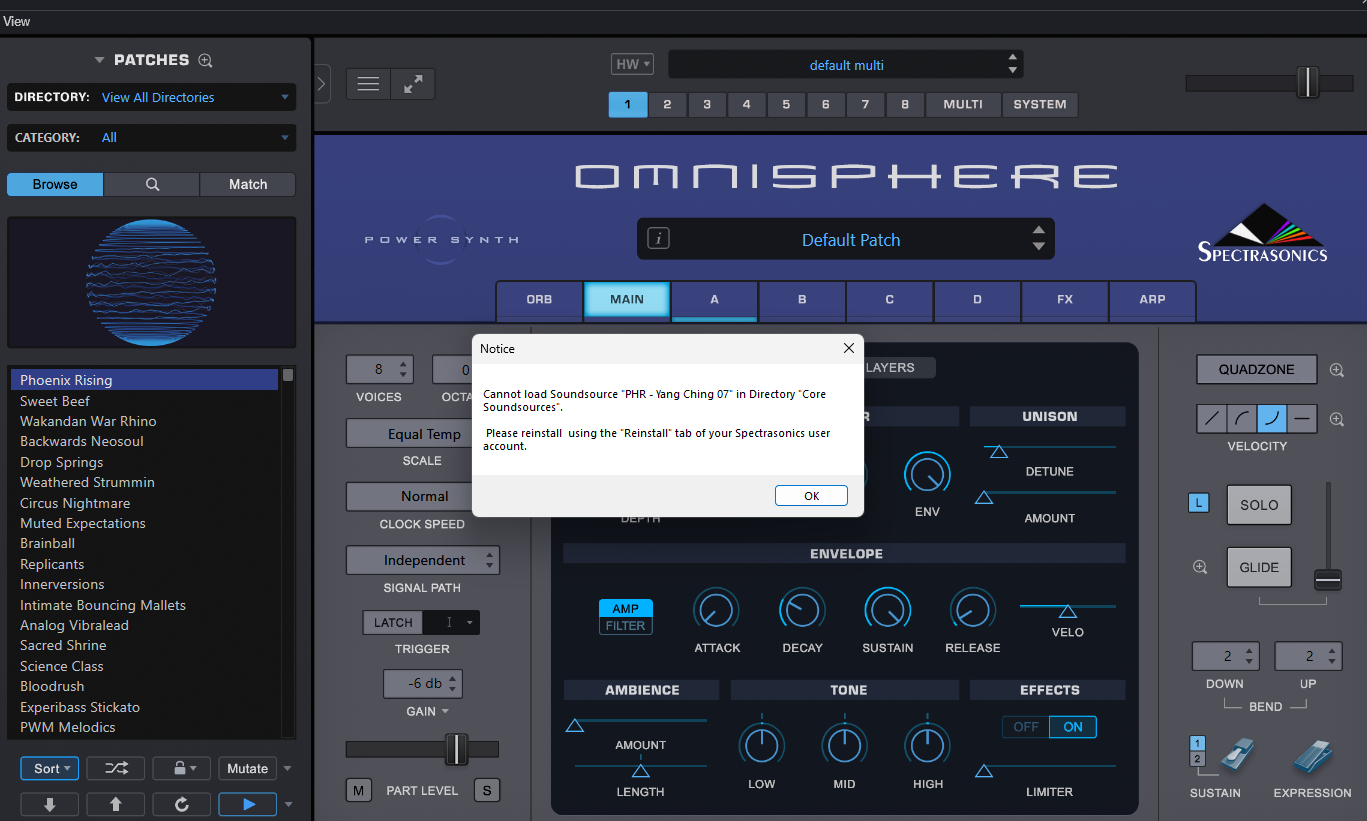The width and height of the screenshot is (1367, 821).
Task: Click the Mutate button
Action: click(247, 768)
